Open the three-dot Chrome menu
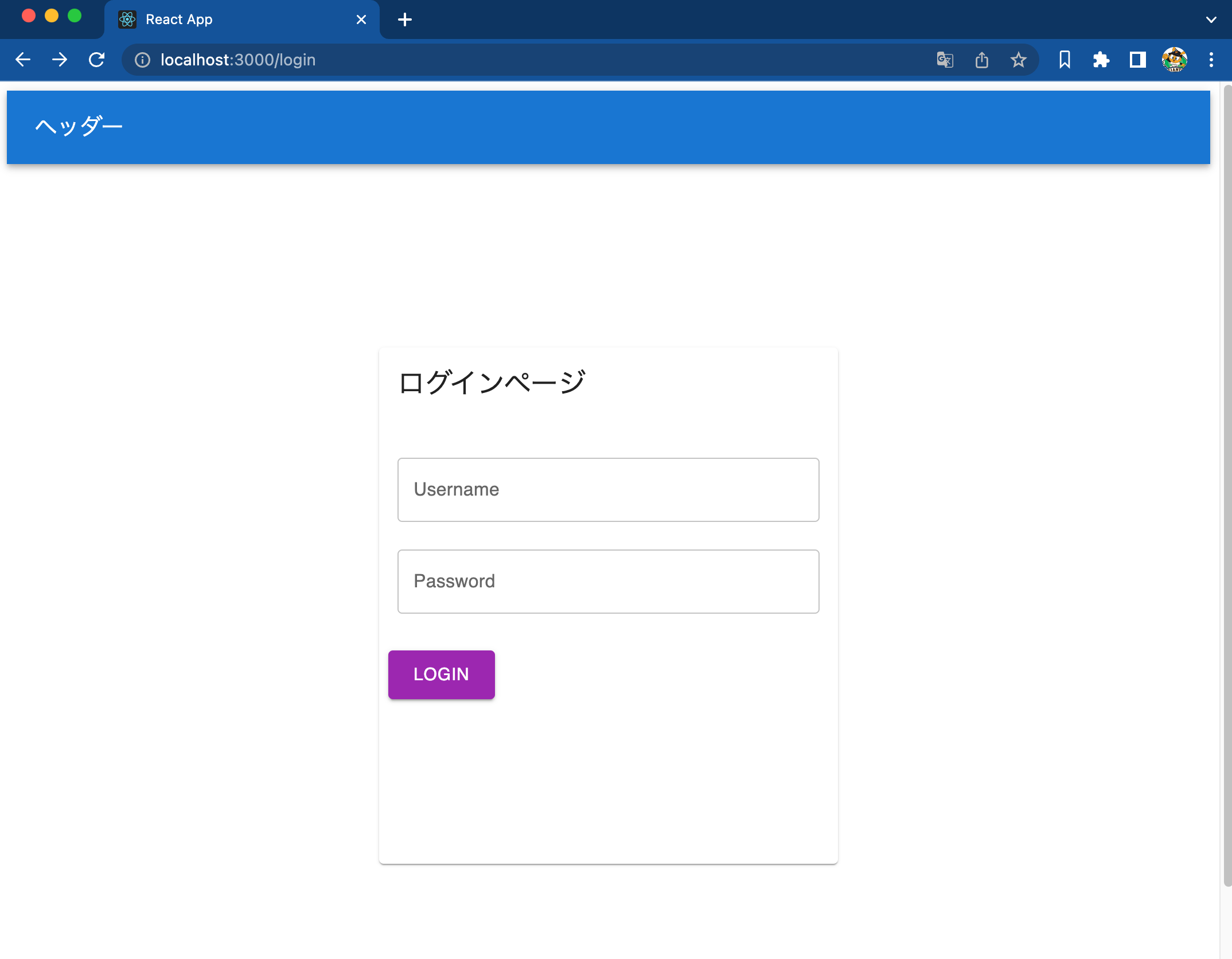The width and height of the screenshot is (1232, 959). tap(1211, 60)
